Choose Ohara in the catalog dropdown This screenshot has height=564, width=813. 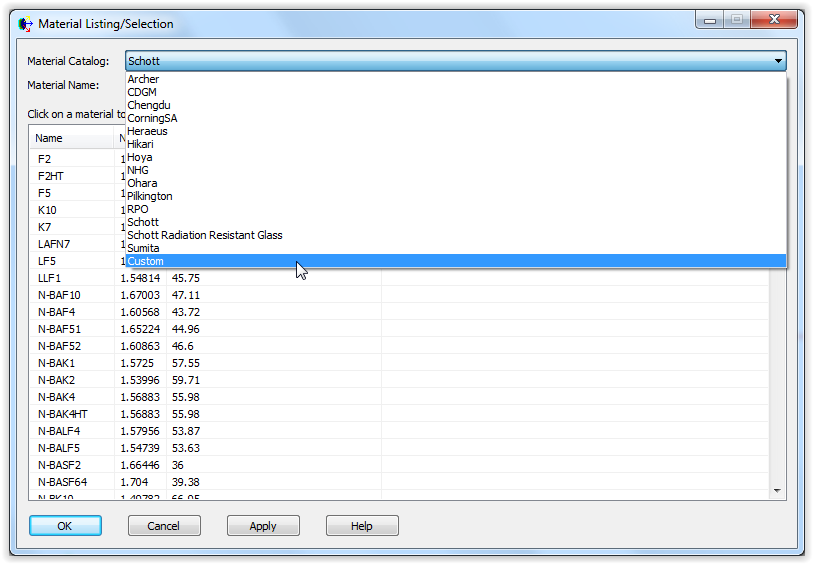142,183
